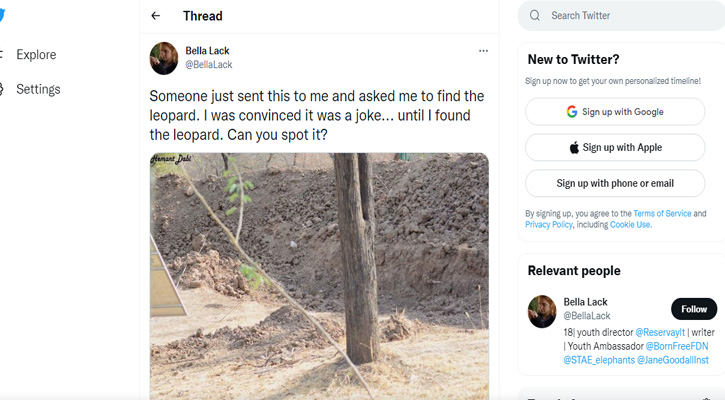This screenshot has height=400, width=725.
Task: Click the Twitter bird logo
Action: click(x=3, y=15)
